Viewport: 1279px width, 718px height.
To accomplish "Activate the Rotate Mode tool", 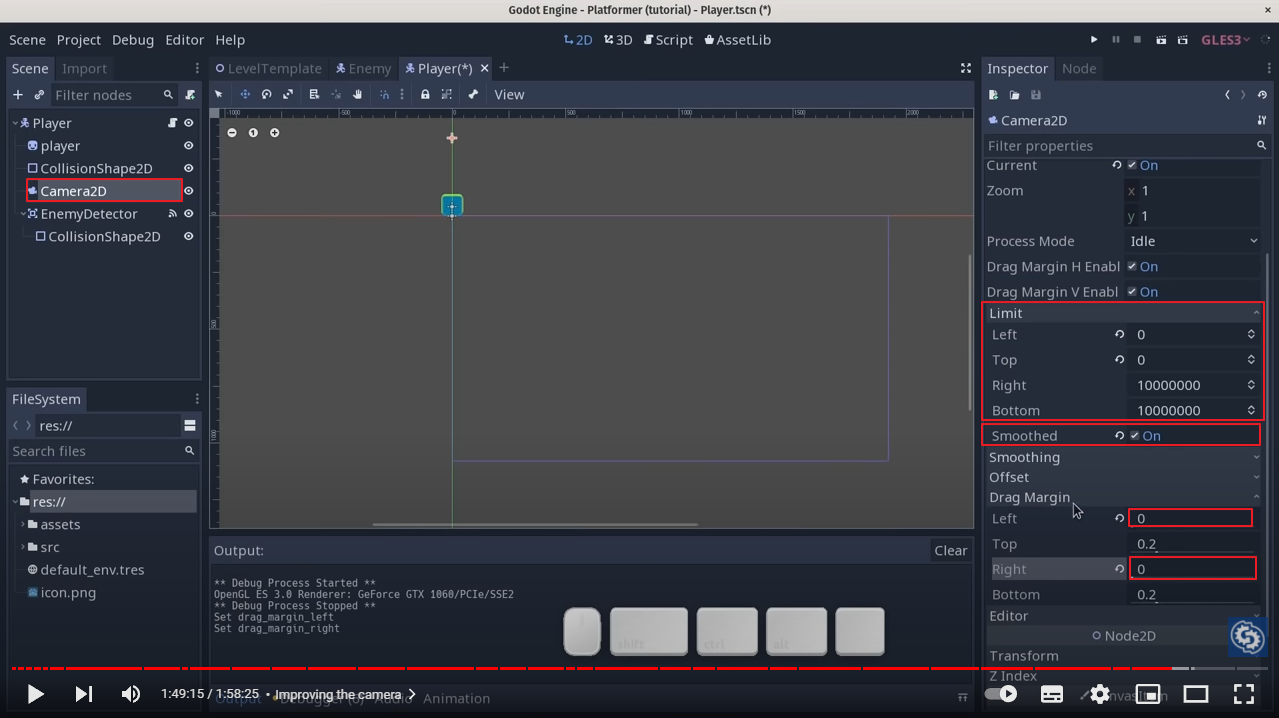I will coord(267,94).
